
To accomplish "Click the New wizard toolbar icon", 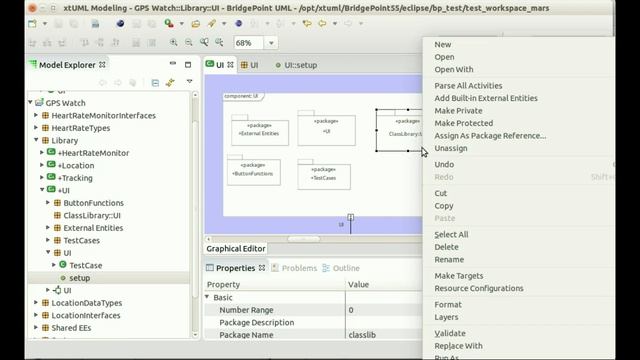I will (x=32, y=24).
